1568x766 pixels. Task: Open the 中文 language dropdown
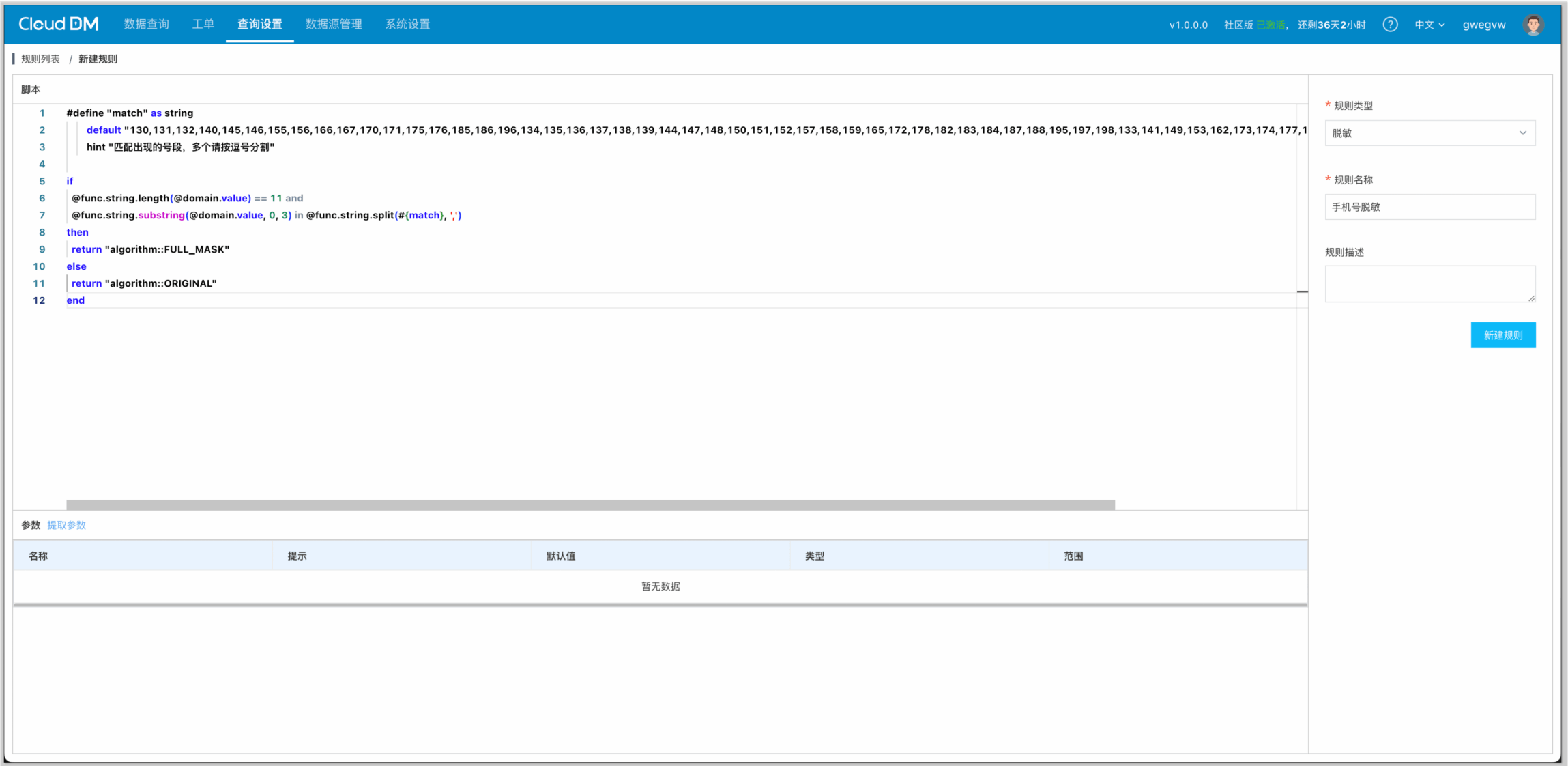[x=1429, y=25]
